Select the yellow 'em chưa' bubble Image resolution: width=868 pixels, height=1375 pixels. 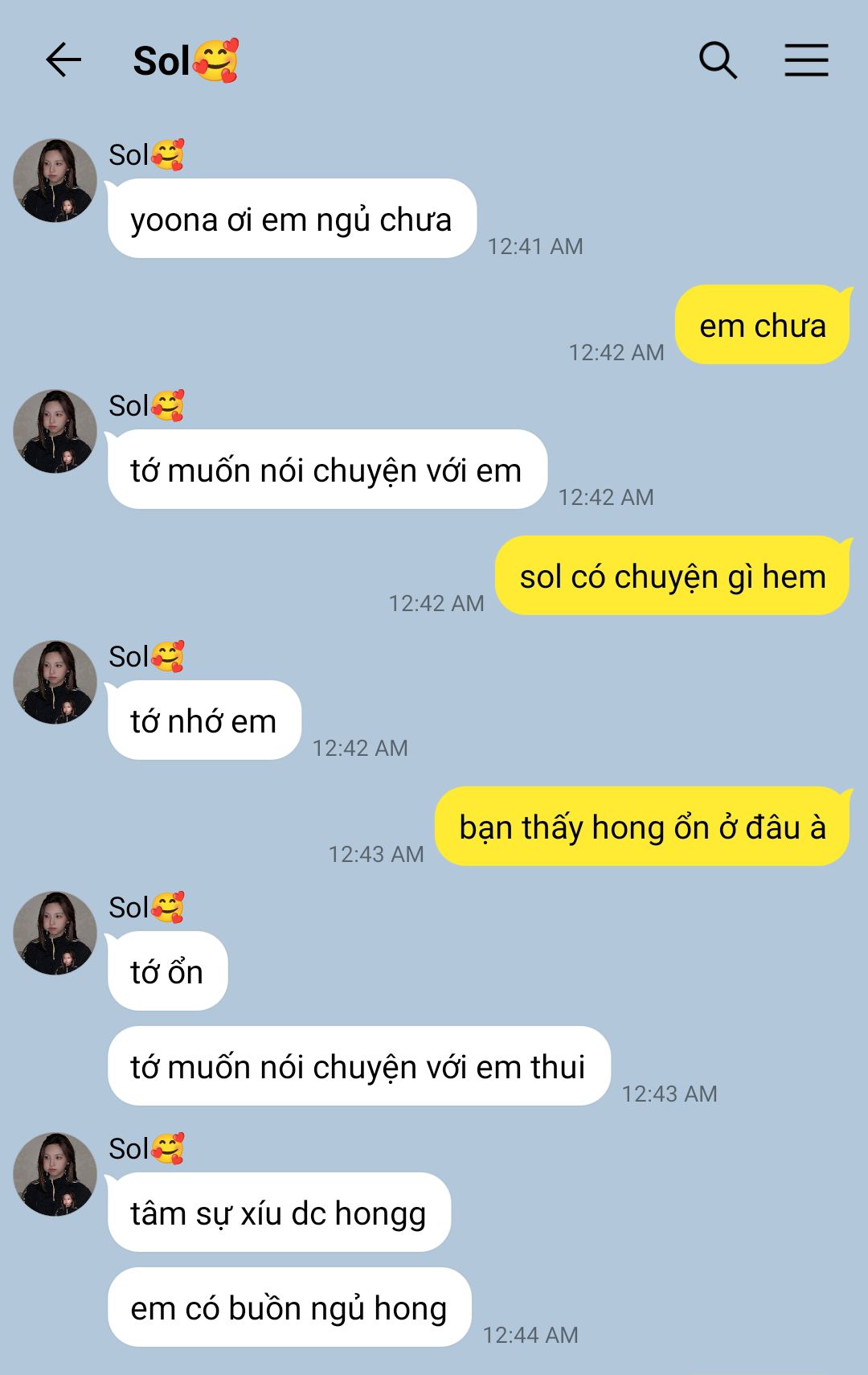[763, 325]
